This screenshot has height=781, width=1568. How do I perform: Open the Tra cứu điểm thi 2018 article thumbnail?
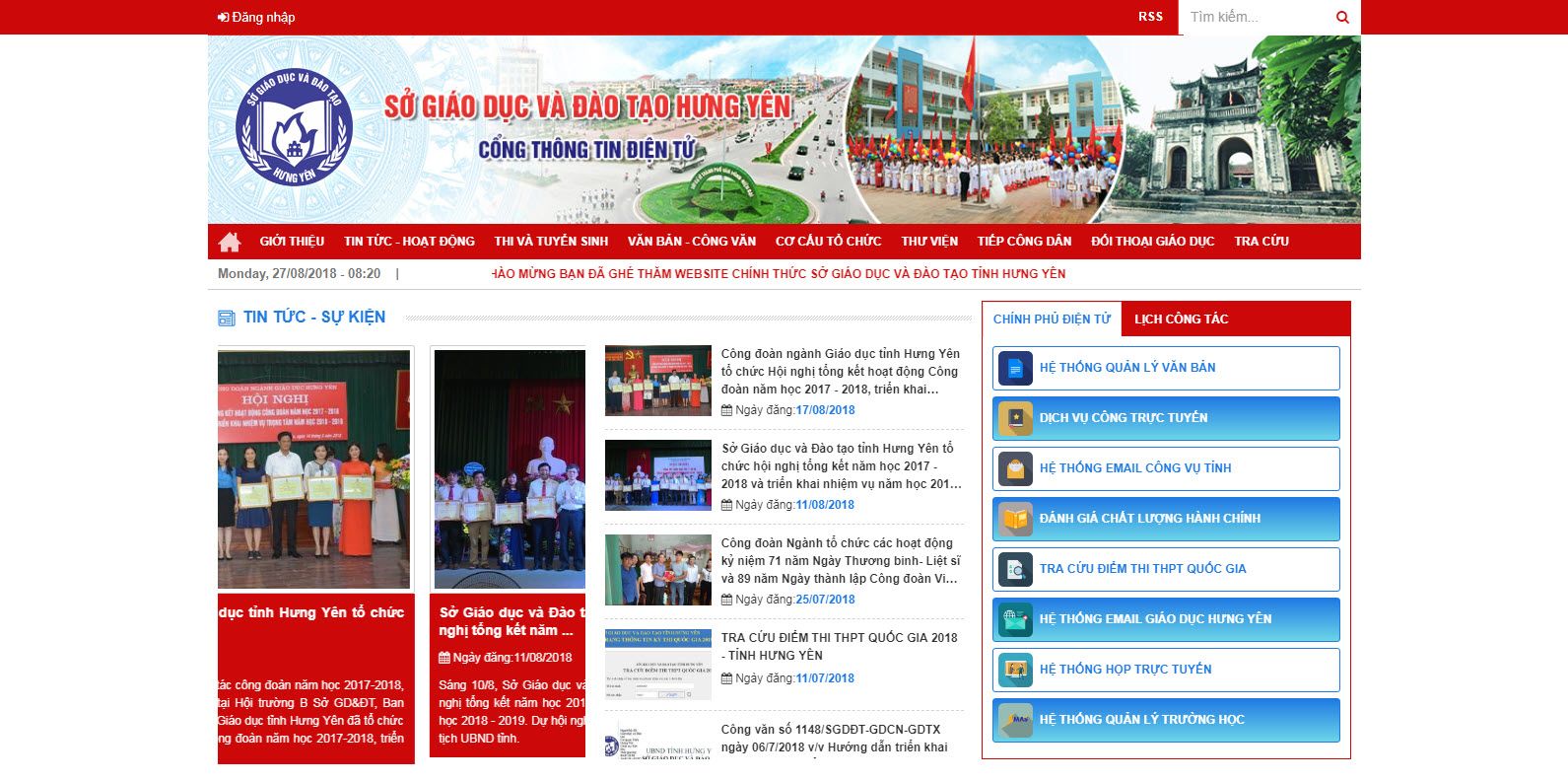click(x=657, y=665)
